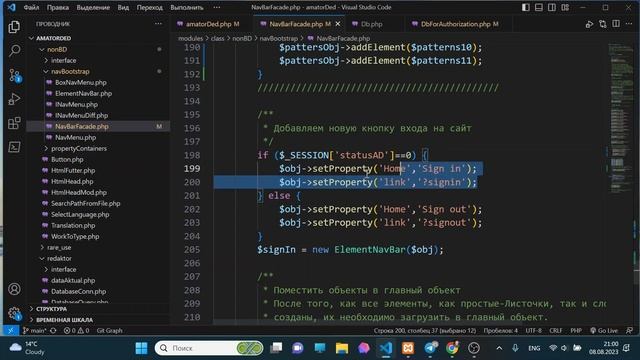Click CRLF end-of-line selector
The width and height of the screenshot is (640, 360).
[556, 330]
